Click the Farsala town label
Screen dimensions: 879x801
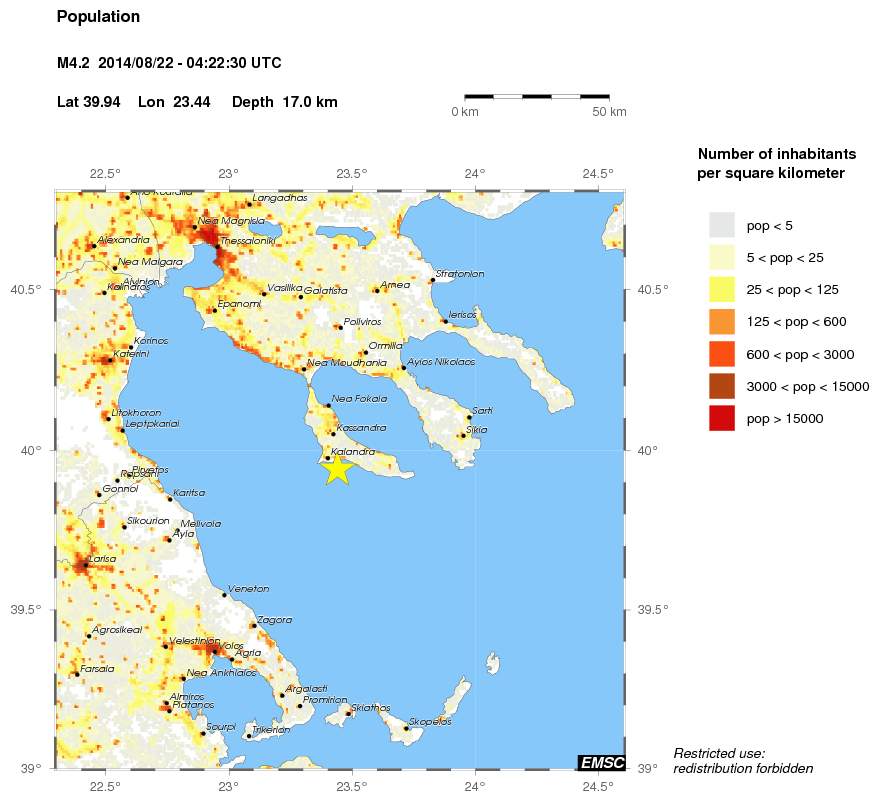tap(97, 669)
